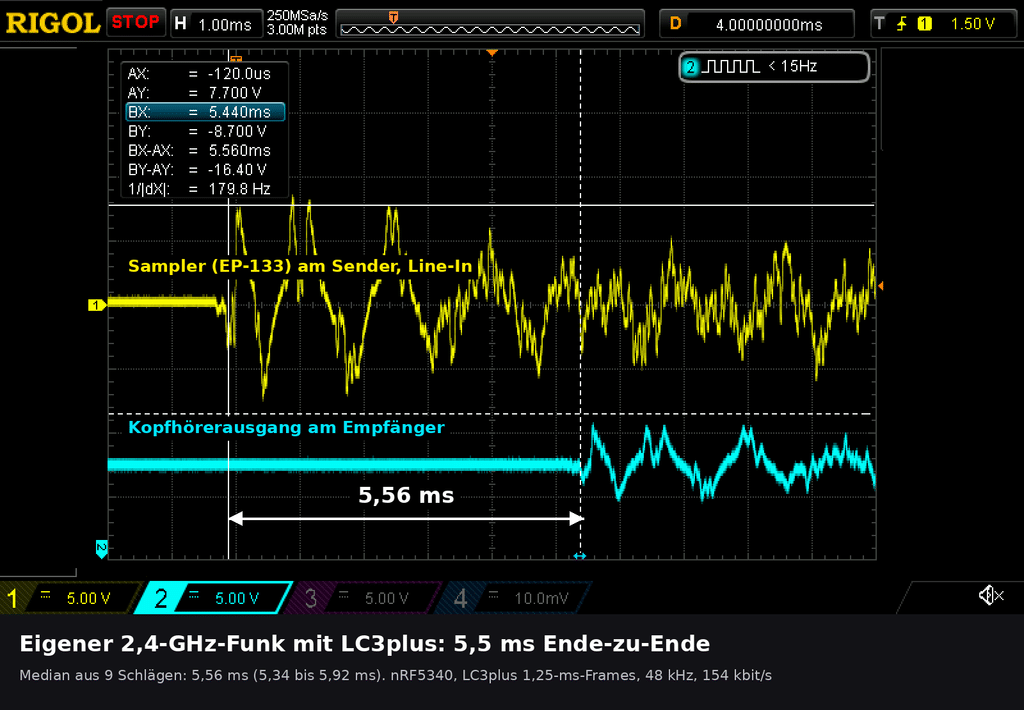Select channel 1 tab with 5.00 V scale
This screenshot has width=1024, height=710.
pos(69,598)
